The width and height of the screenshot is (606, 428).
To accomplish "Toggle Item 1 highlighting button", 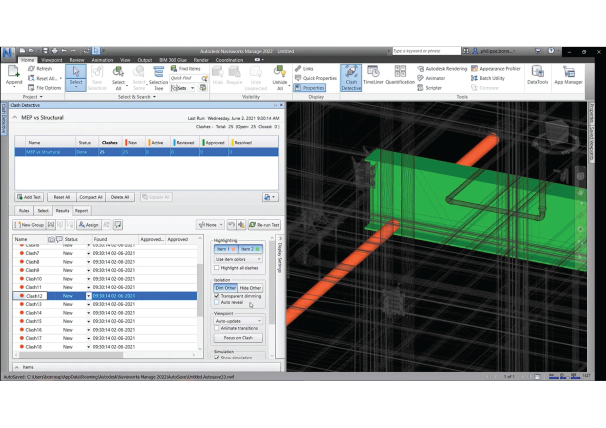I will coord(226,249).
